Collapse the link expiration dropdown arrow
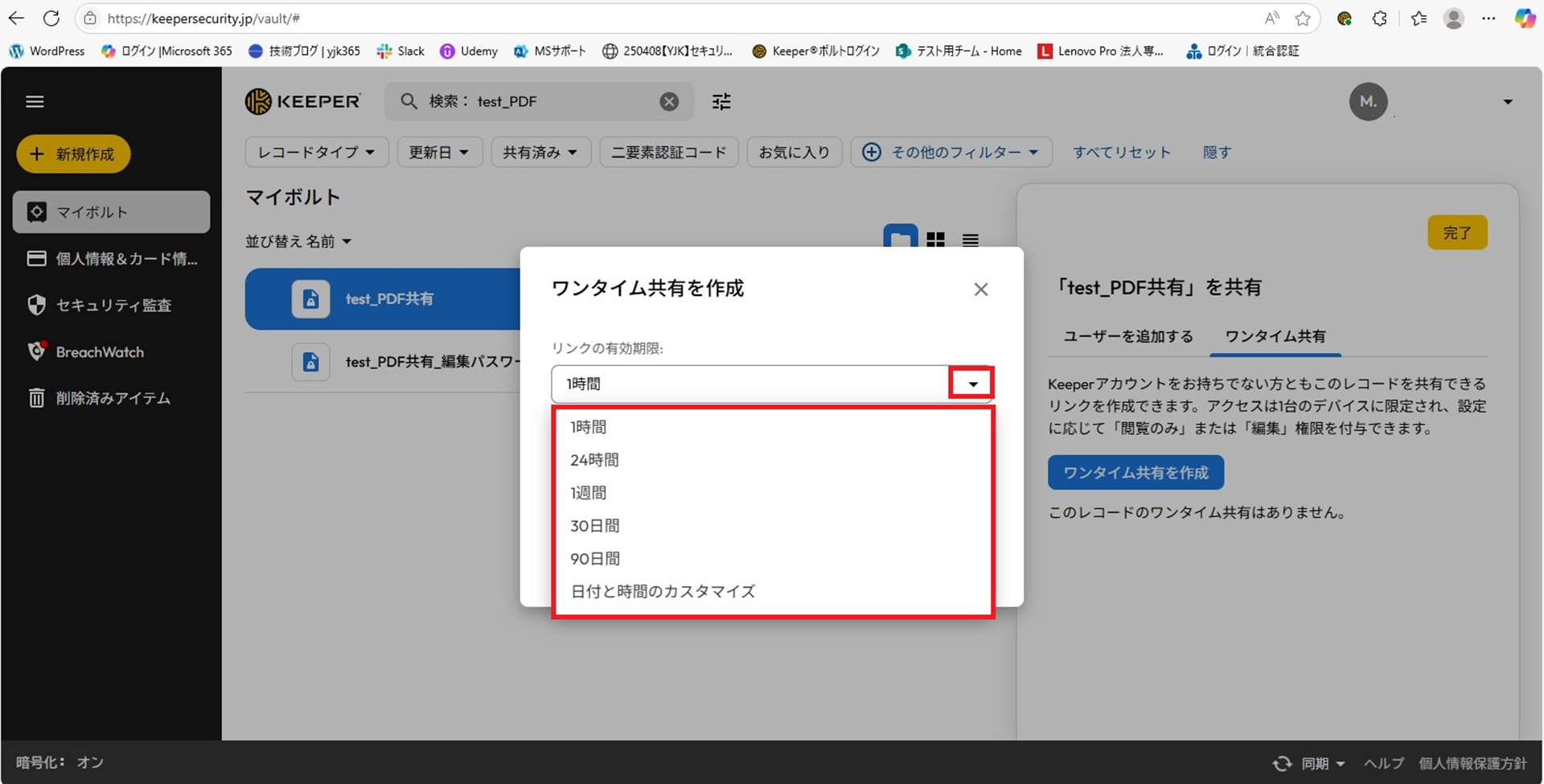 [972, 384]
